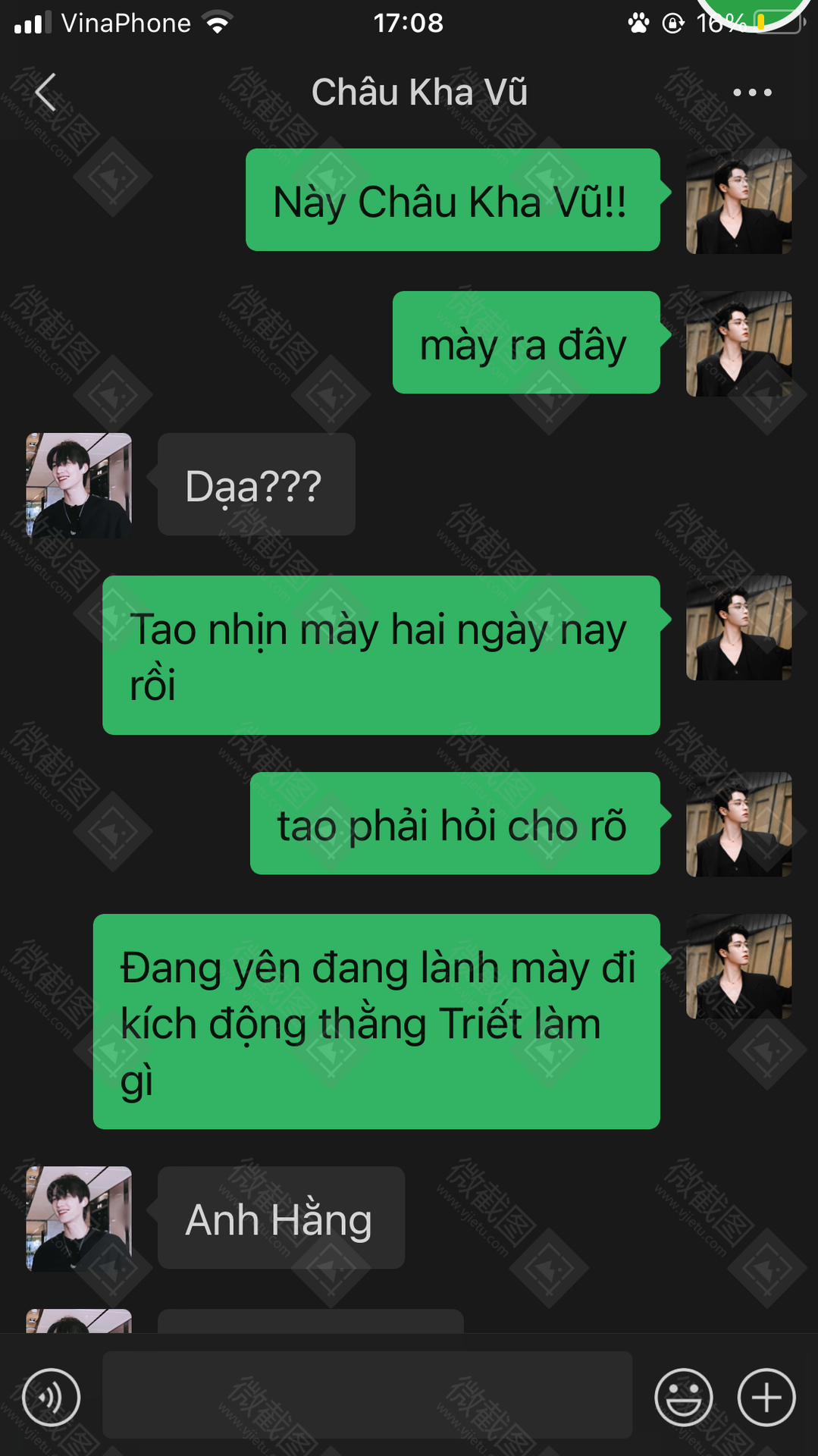Tap the battery indicator in status bar
Viewport: 818px width, 1456px height.
tap(777, 23)
